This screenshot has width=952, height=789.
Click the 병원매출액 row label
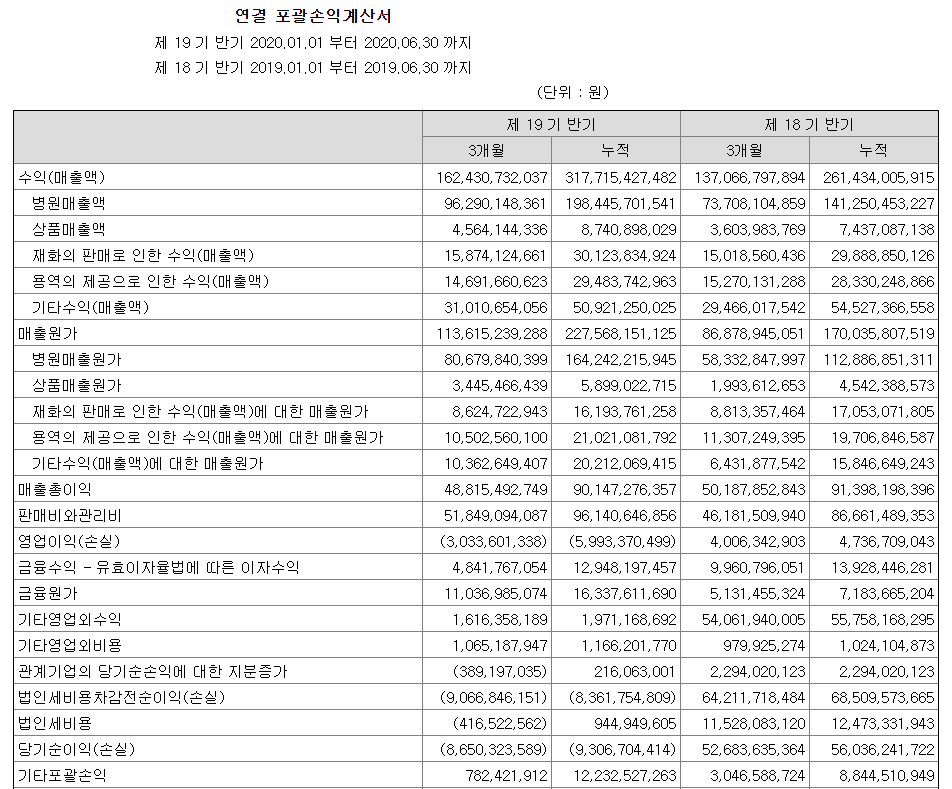coord(69,203)
